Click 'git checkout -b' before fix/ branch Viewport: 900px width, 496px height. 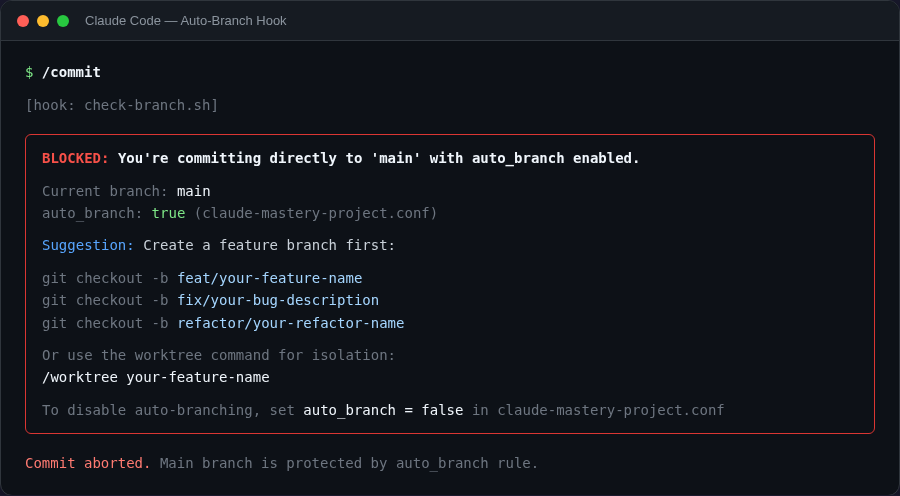105,300
